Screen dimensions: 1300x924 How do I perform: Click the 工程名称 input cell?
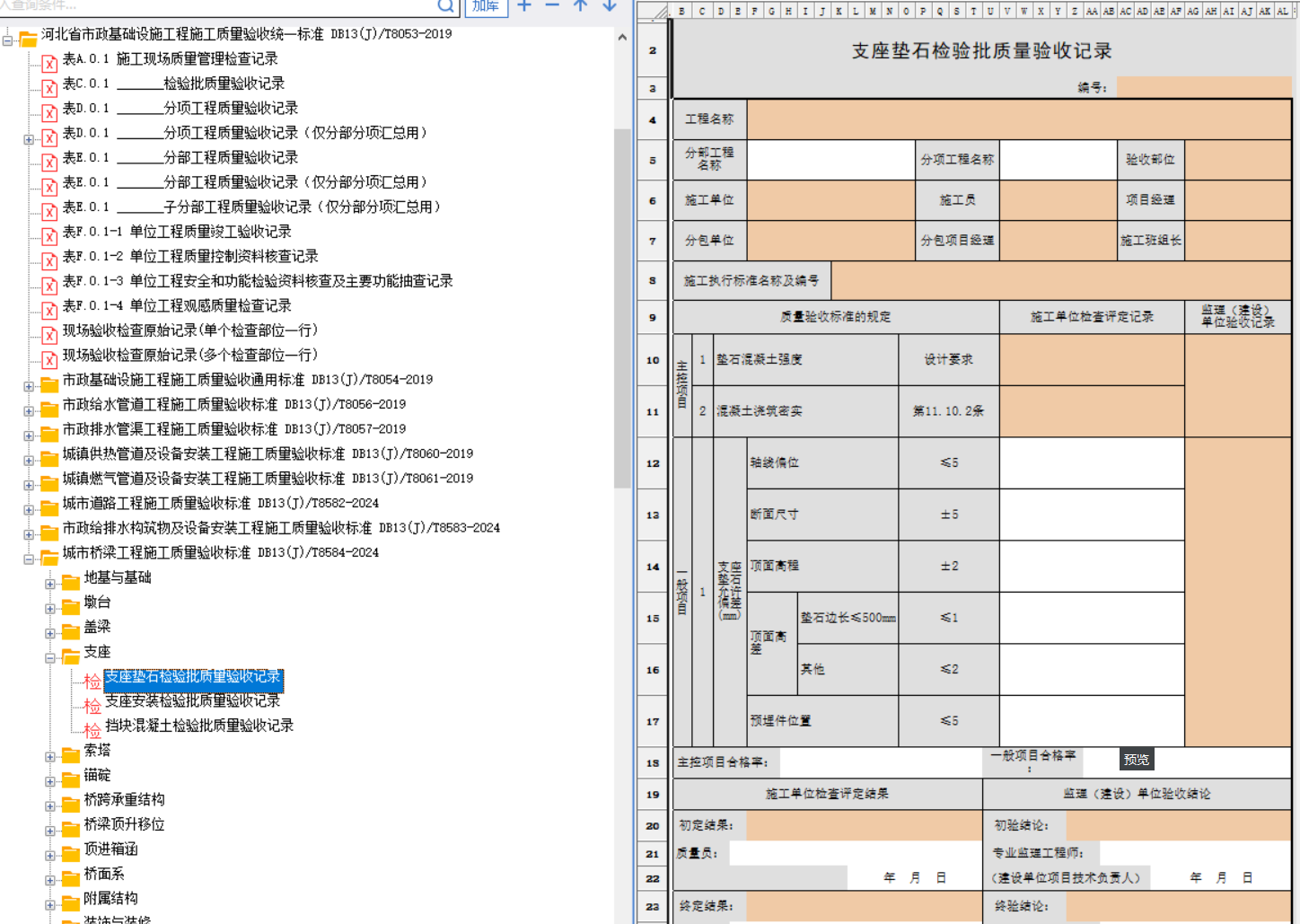(x=1018, y=119)
